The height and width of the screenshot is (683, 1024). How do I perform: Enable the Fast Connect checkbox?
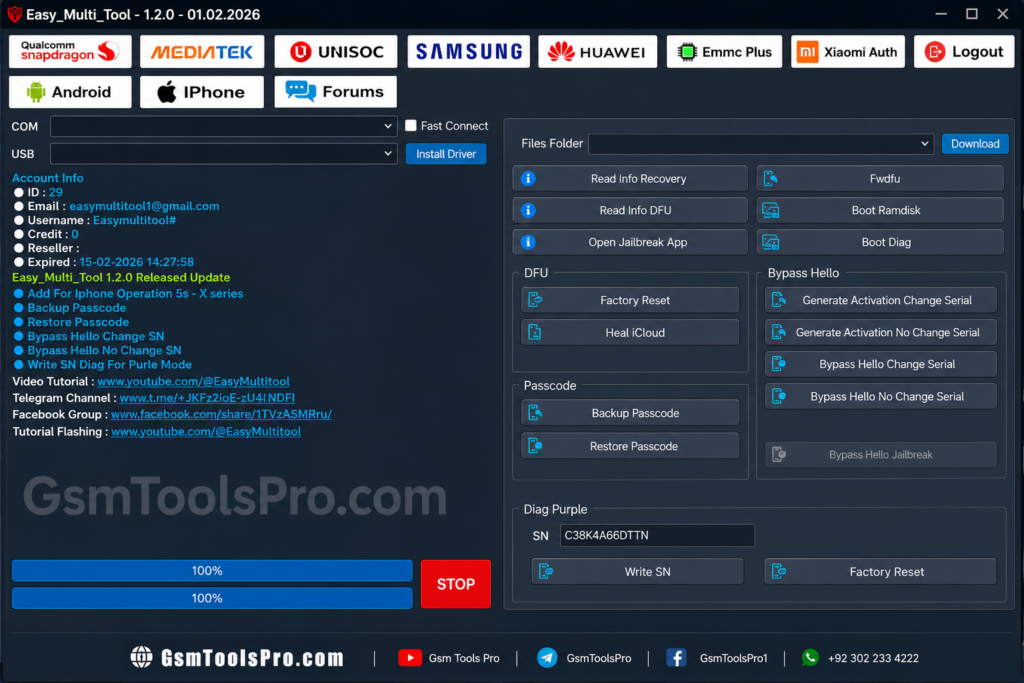pos(411,125)
